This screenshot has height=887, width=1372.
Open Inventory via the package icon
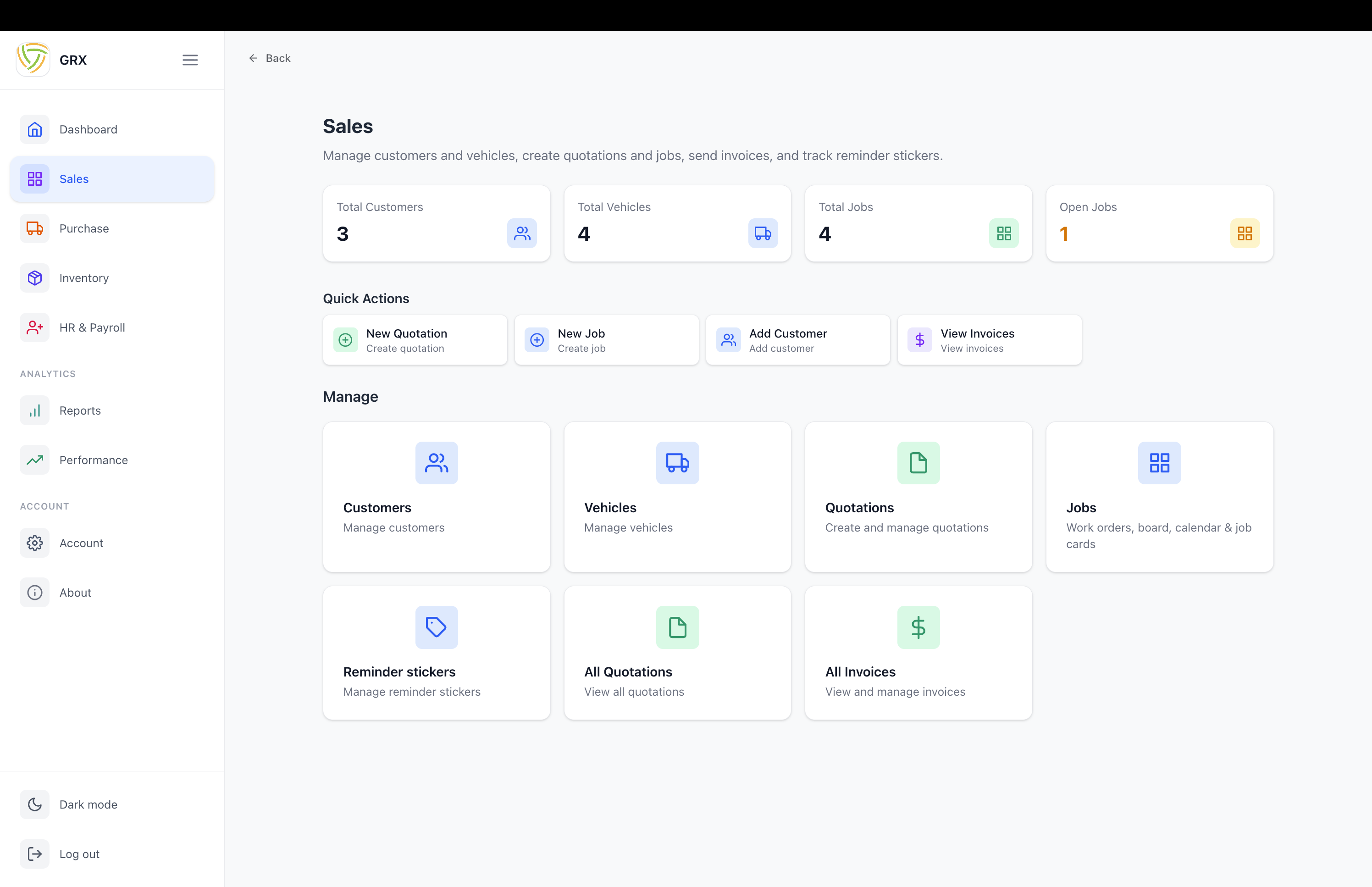coord(34,277)
